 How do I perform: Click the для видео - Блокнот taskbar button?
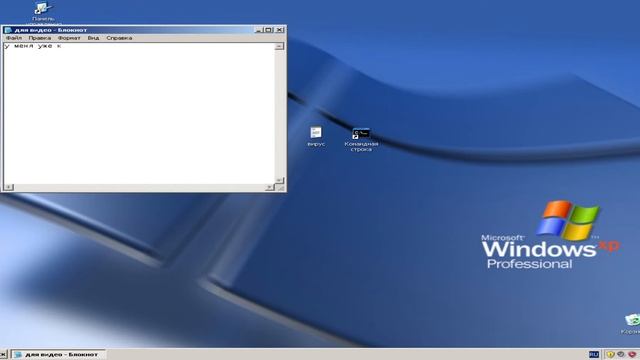(x=58, y=355)
